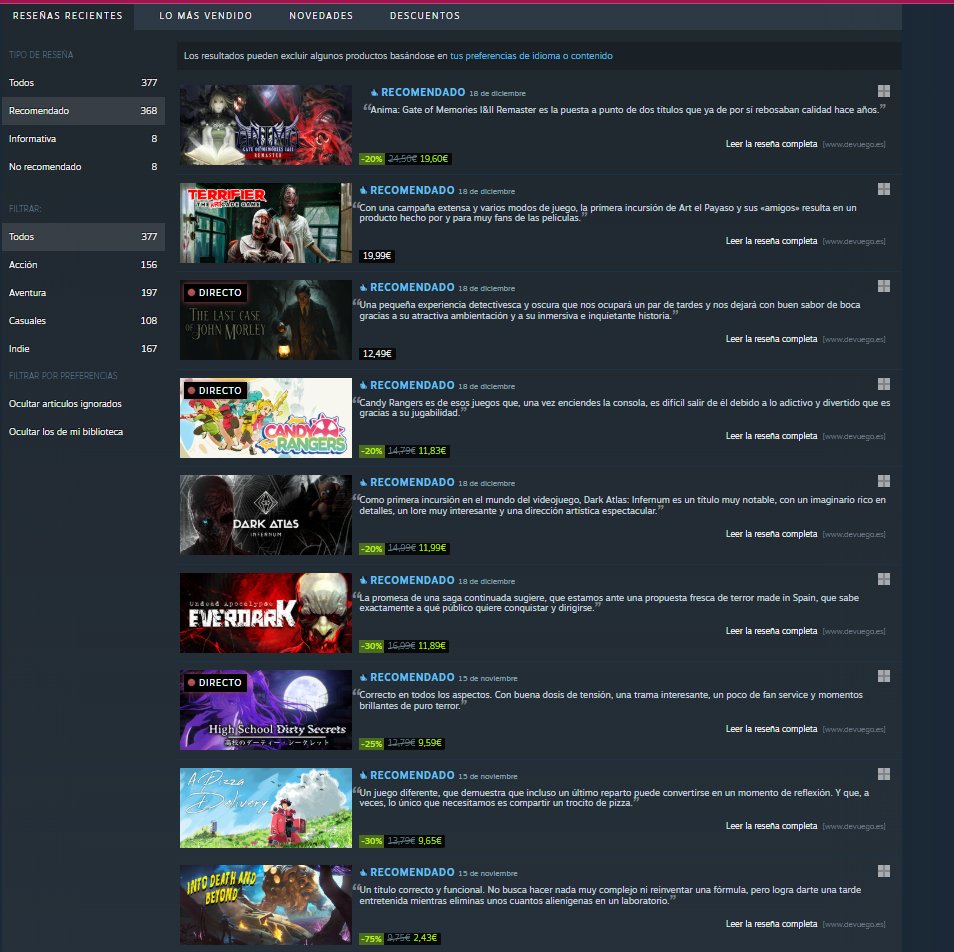Viewport: 954px width, 952px height.
Task: Click the 2,43€ price for Into Death and Beyond
Action: (x=425, y=938)
